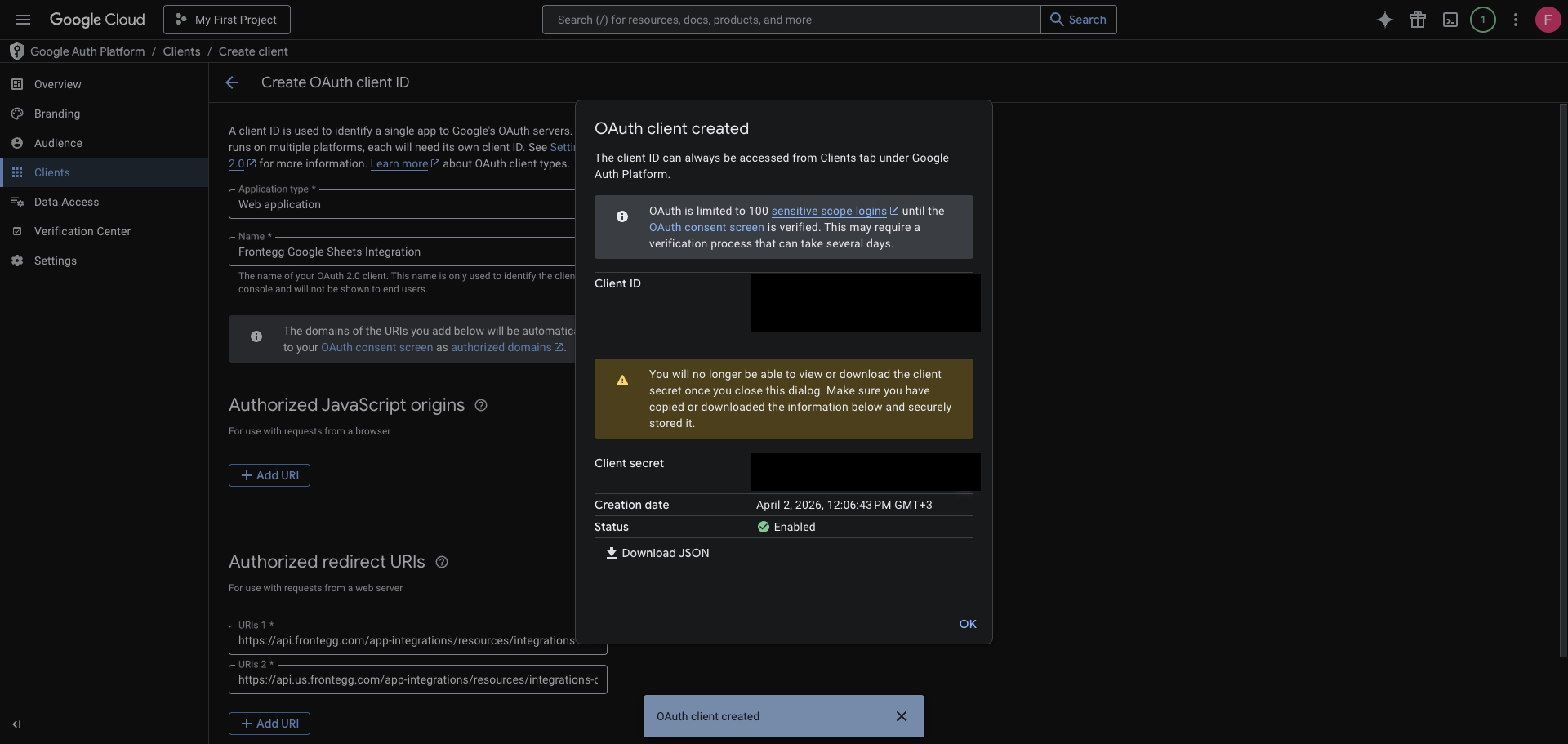Click the Google Cloud logo
The height and width of the screenshot is (744, 1568).
97,20
